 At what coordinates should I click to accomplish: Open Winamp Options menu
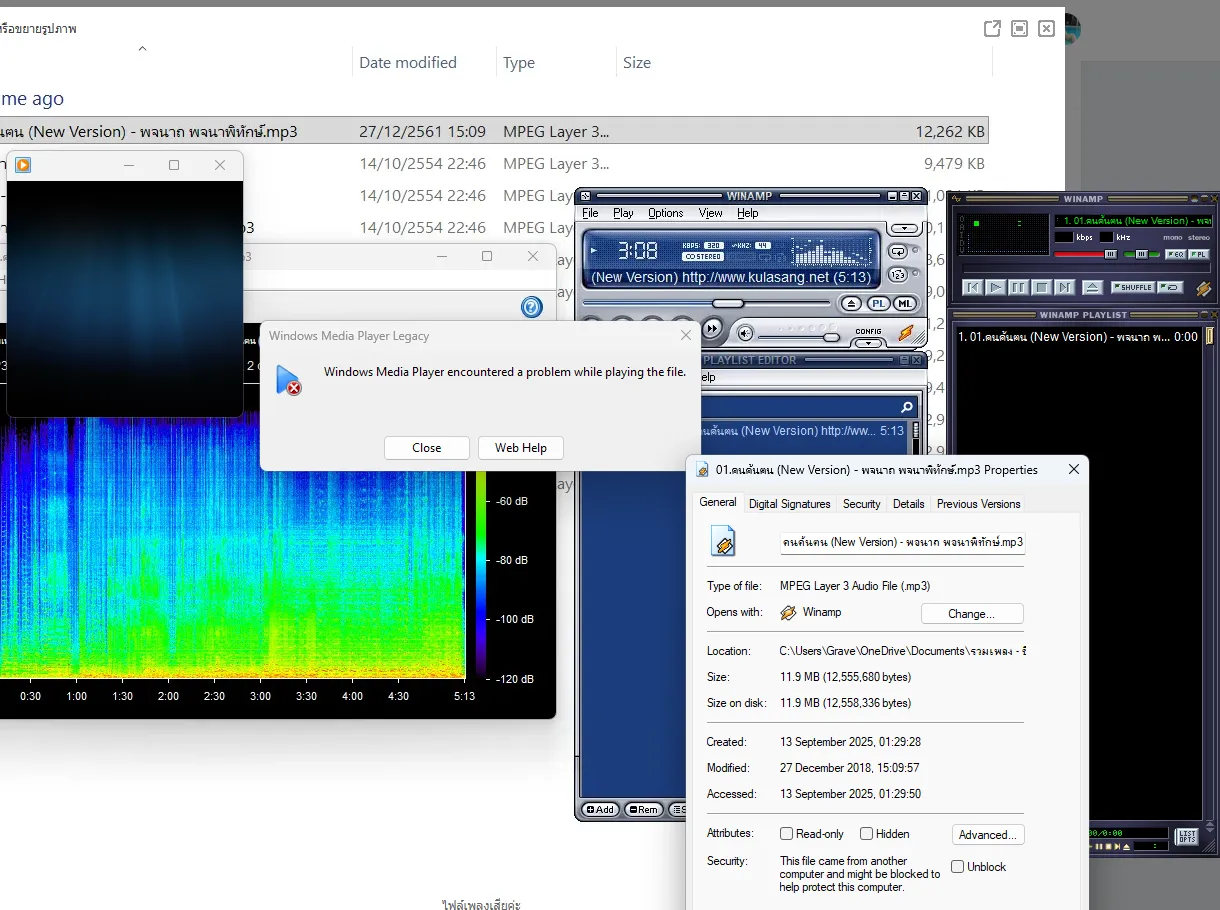665,213
